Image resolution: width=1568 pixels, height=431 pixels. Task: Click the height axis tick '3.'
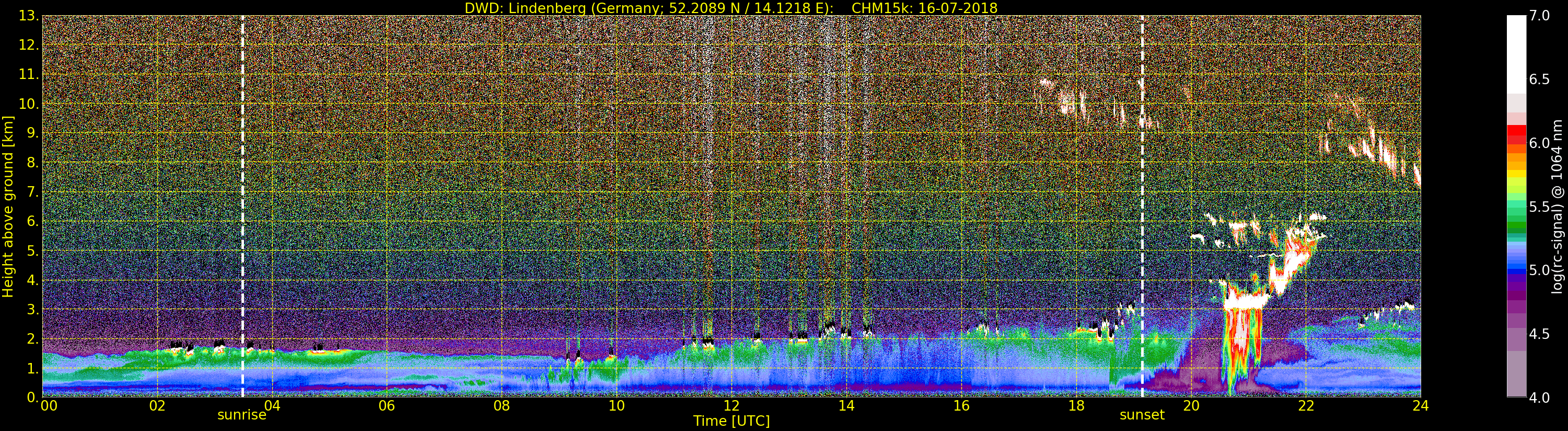click(x=32, y=310)
